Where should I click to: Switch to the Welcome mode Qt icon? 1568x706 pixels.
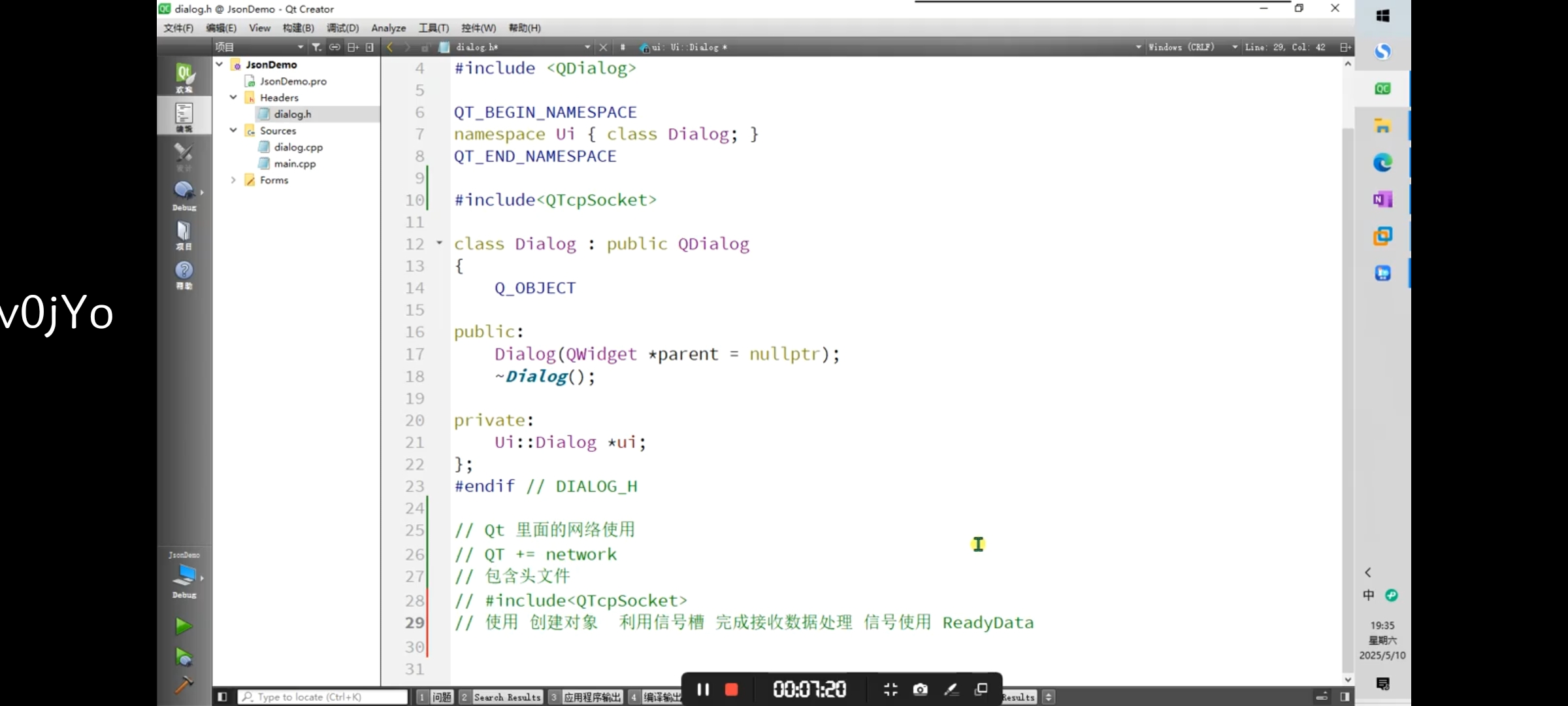(x=184, y=78)
